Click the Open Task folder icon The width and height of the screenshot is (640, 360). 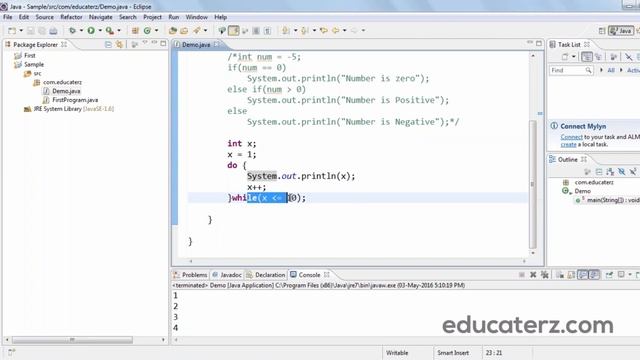coord(184,31)
